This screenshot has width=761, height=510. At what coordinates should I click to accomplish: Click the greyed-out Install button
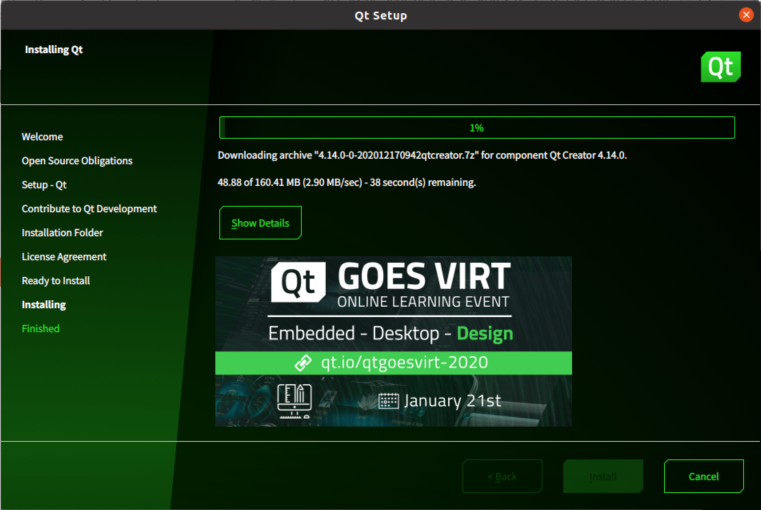[x=603, y=476]
